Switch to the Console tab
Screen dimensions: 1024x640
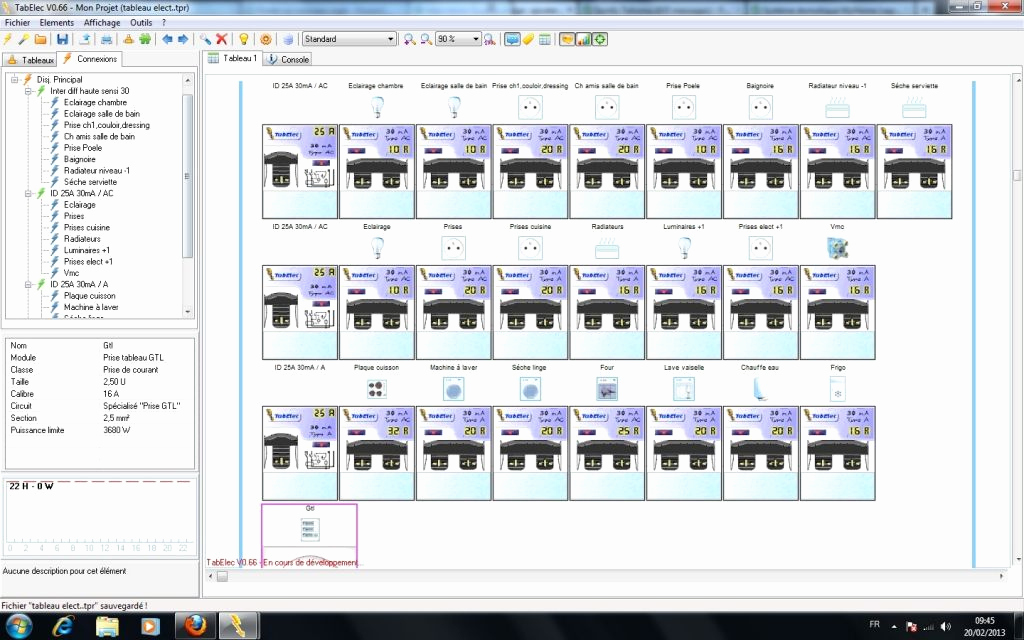pos(287,59)
